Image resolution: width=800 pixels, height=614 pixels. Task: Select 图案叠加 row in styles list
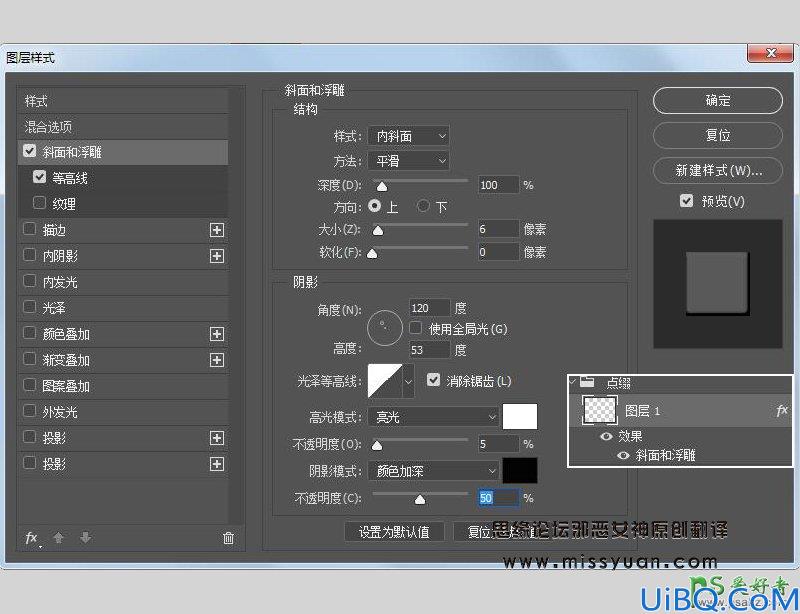pos(122,386)
